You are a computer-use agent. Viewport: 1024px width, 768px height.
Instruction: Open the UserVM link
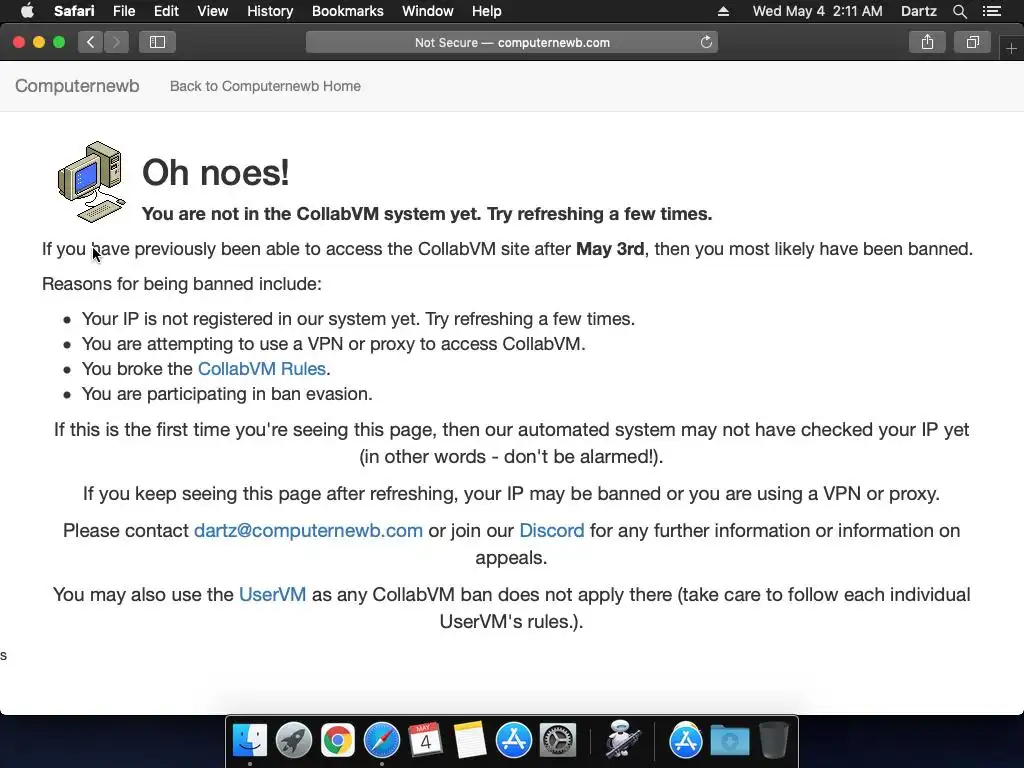[272, 594]
